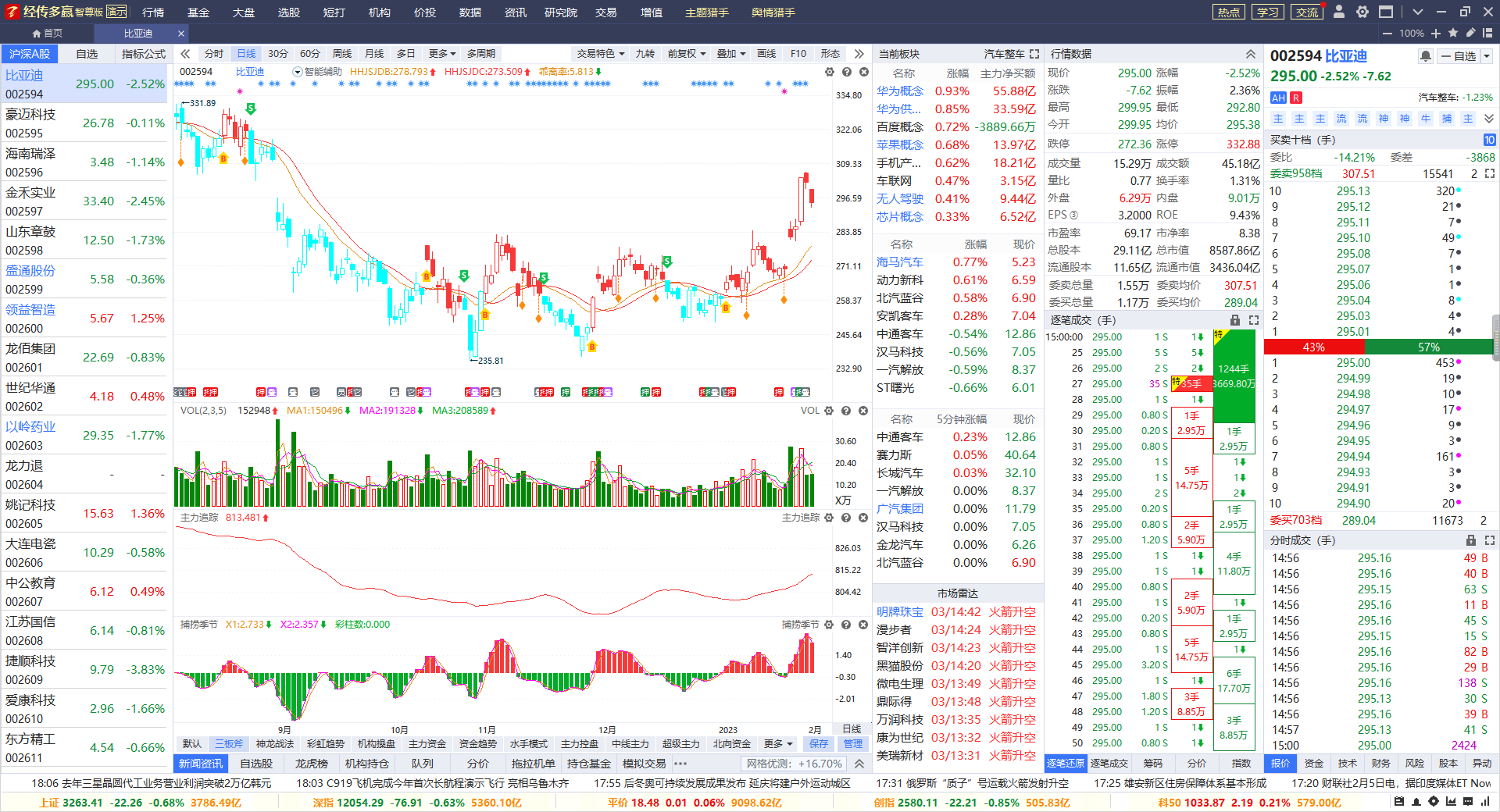Open help icon for 捕捞季节 indicator
Viewport: 1500px width, 812px height.
click(846, 625)
